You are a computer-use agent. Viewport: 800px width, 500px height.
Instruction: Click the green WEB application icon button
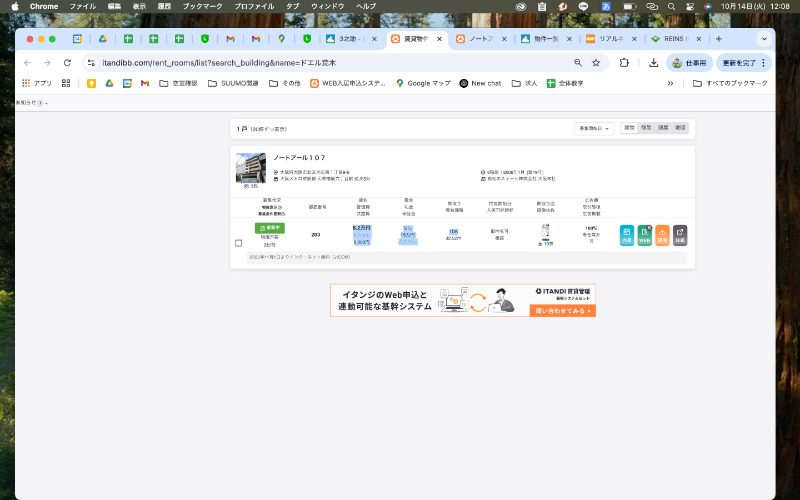tap(645, 236)
